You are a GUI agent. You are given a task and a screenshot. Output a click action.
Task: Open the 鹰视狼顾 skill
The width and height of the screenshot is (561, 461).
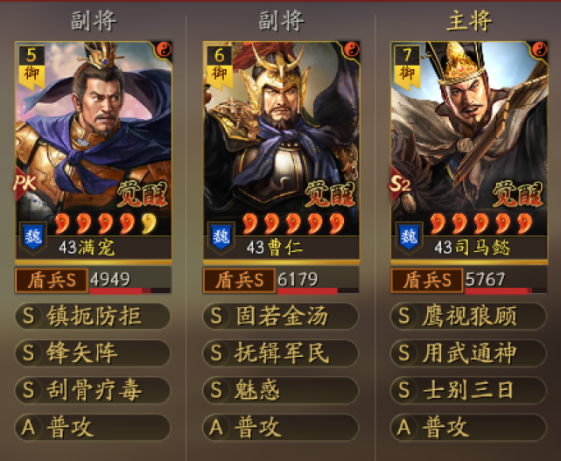(468, 316)
